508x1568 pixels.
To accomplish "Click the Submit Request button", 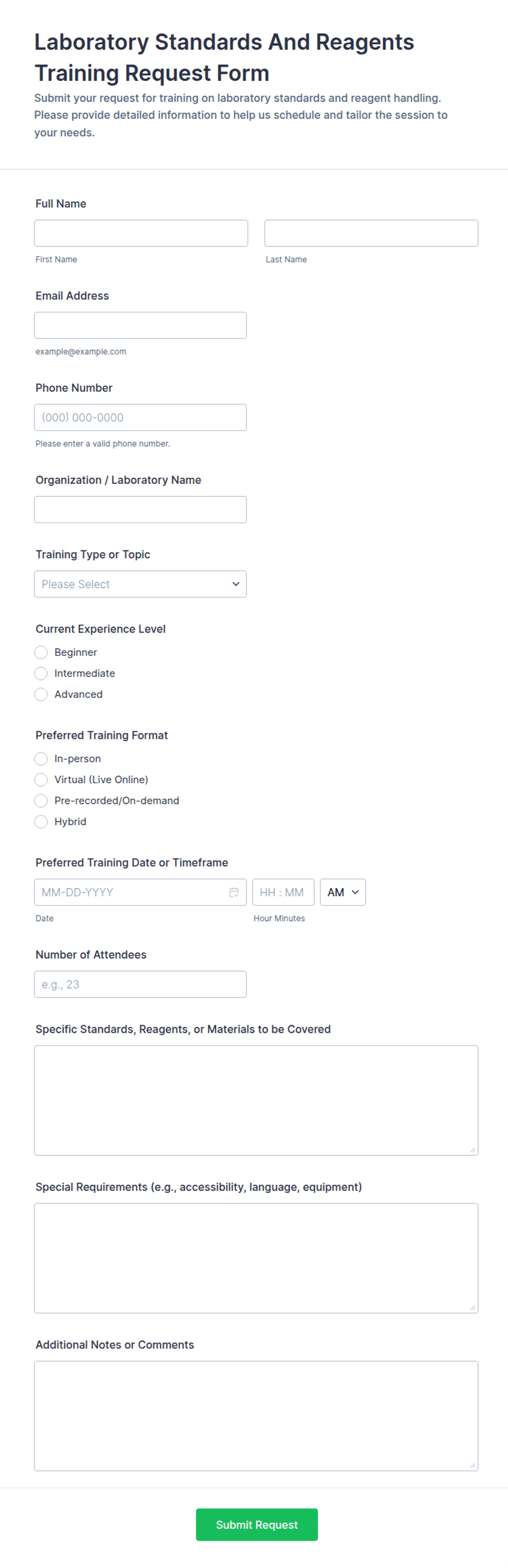I will pos(256,1525).
